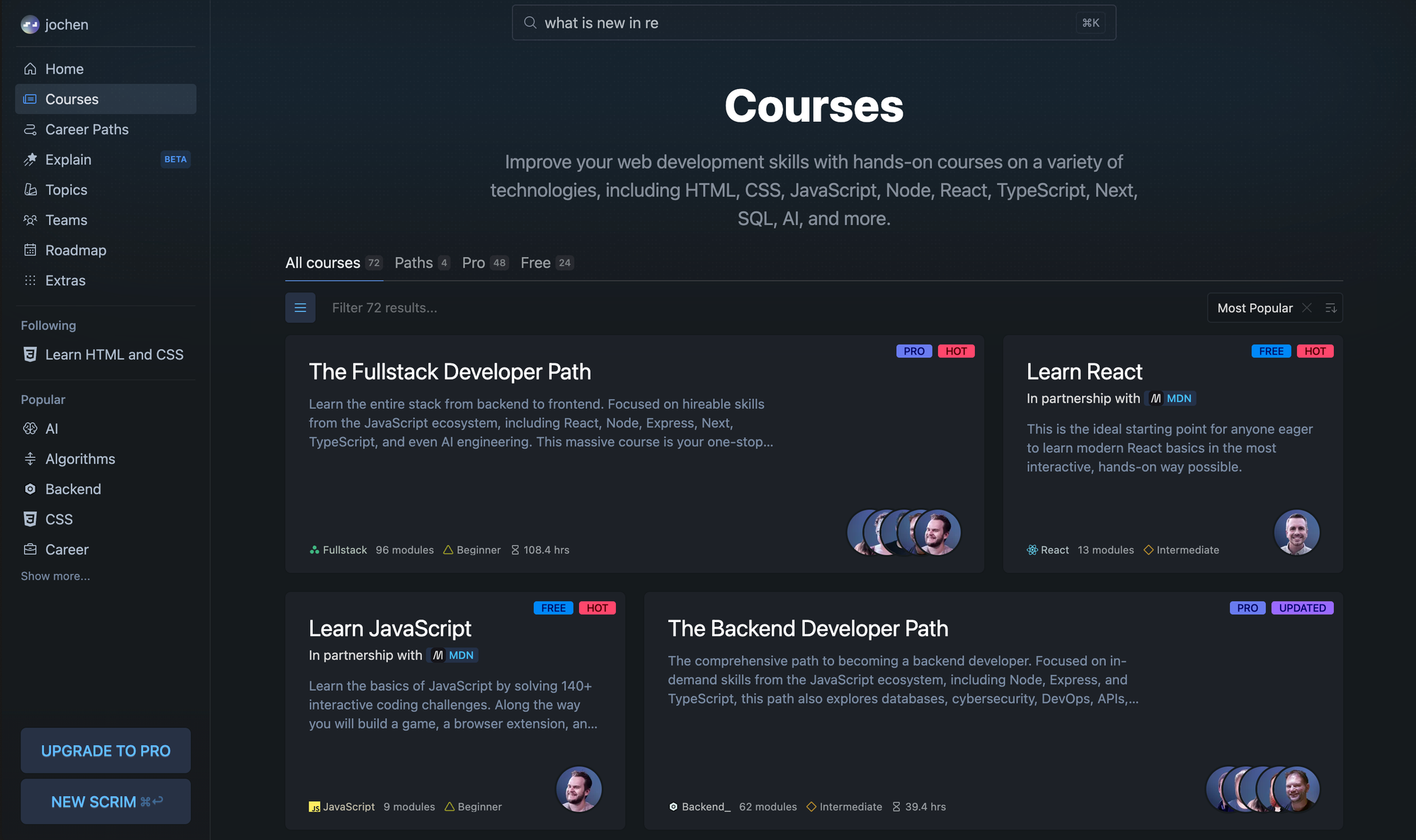Open Roadmap in sidebar
This screenshot has width=1416, height=840.
coord(105,251)
